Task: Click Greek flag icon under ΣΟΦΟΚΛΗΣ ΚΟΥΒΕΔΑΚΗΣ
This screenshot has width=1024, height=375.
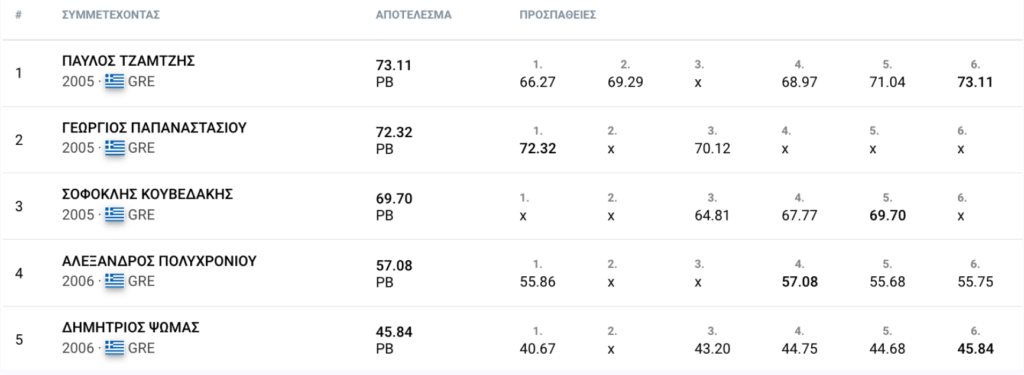Action: coord(114,214)
